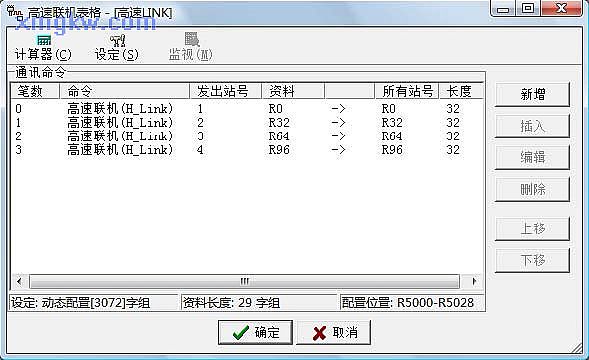Click the horizontal scrollbar right arrow

[473, 281]
